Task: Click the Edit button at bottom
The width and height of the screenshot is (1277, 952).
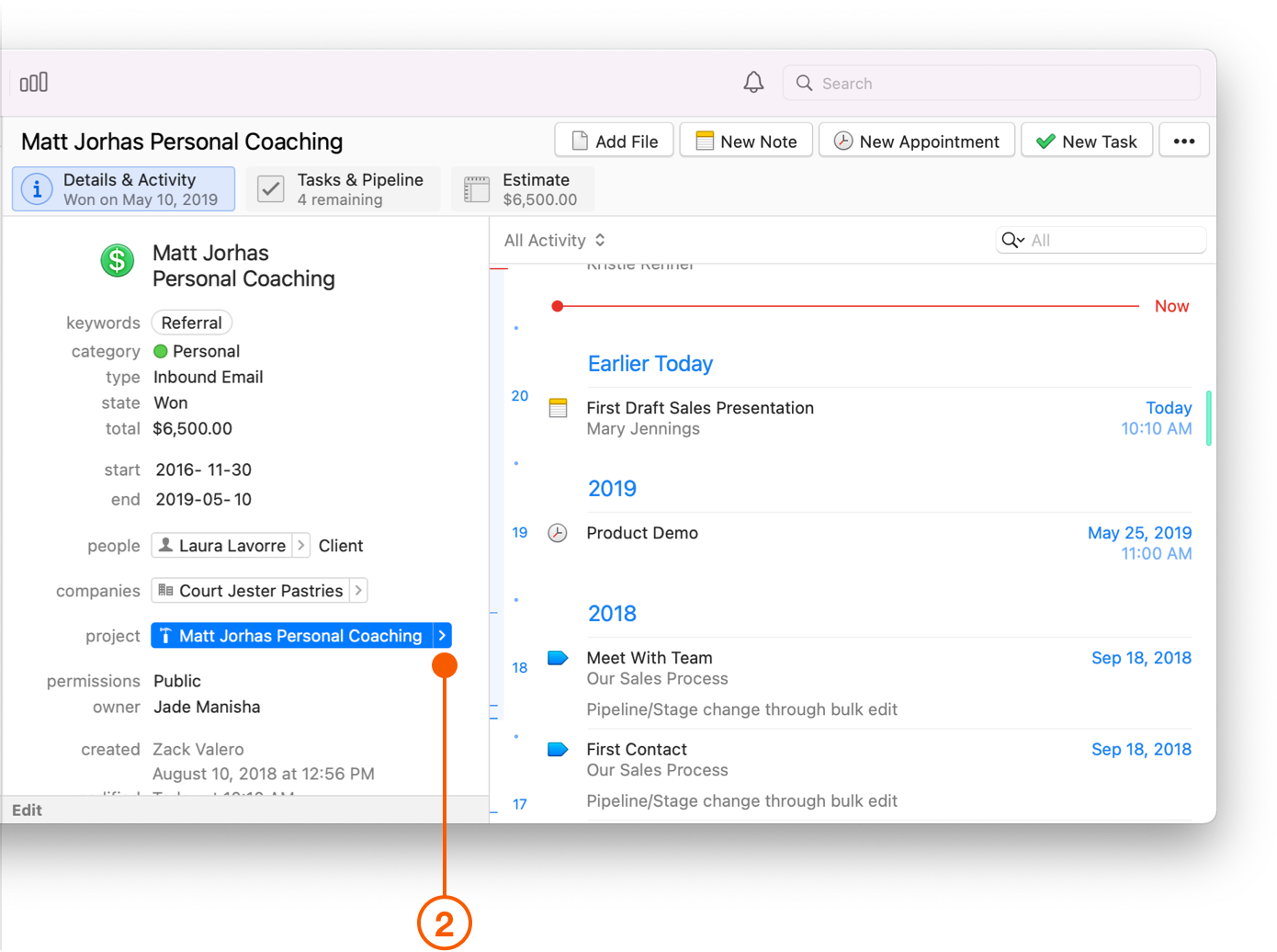Action: point(27,810)
